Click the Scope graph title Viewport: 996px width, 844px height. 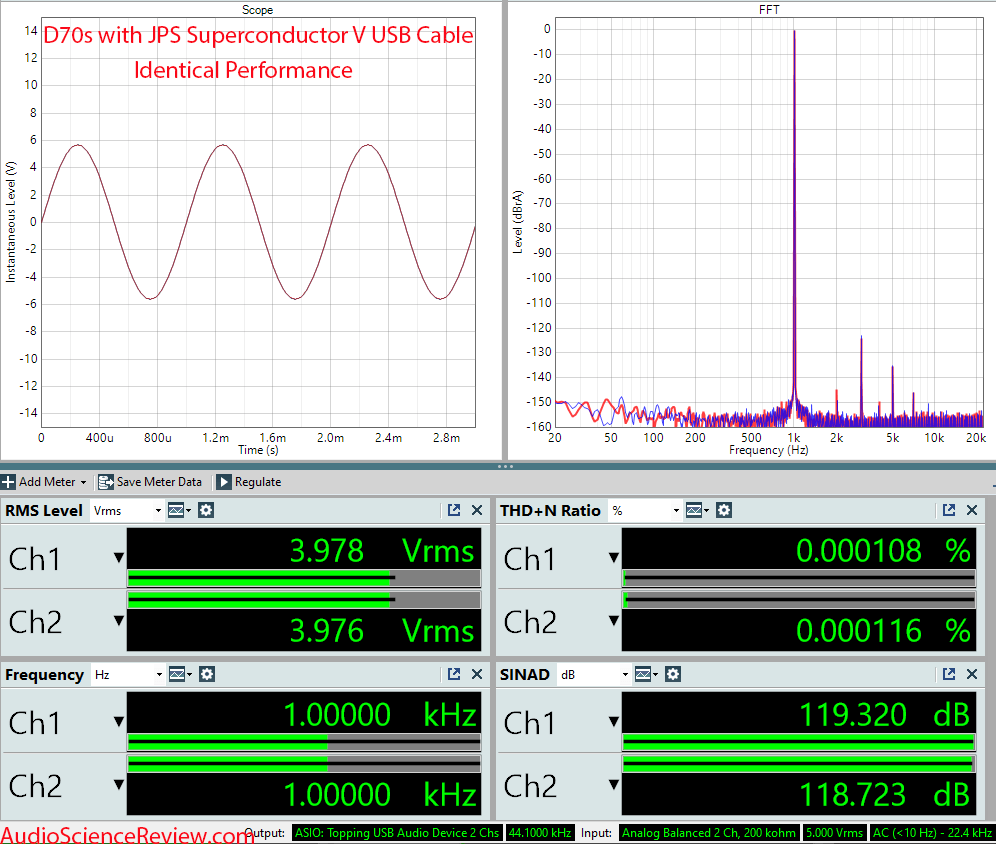click(x=257, y=10)
